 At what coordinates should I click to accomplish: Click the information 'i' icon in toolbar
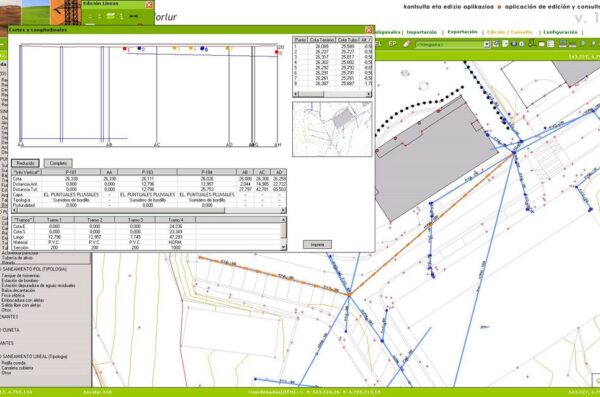[x=521, y=44]
